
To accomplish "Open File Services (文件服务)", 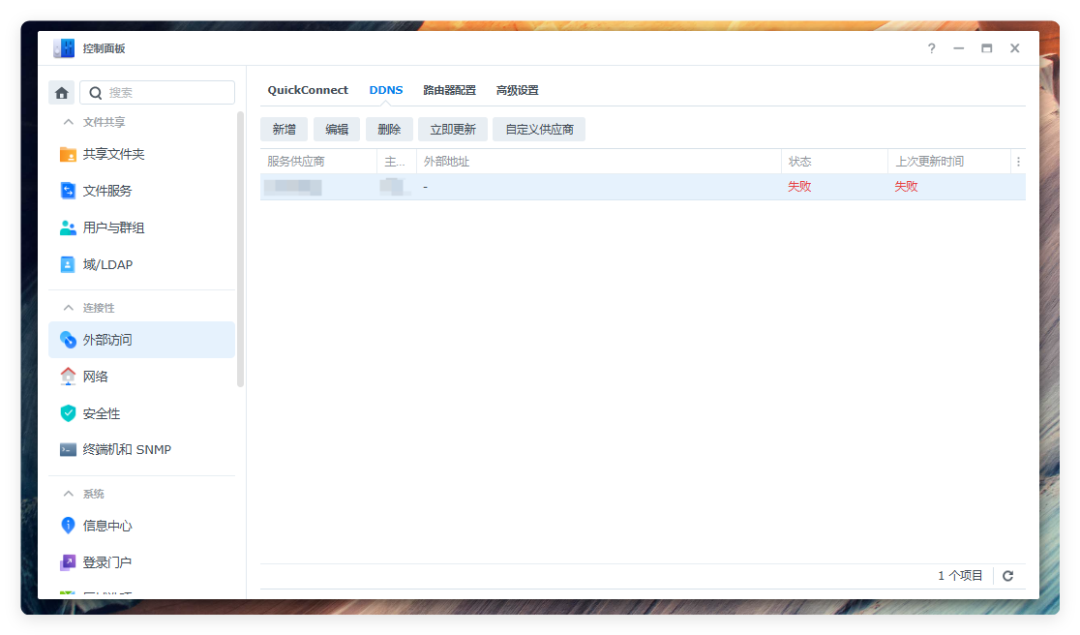I will (x=141, y=191).
